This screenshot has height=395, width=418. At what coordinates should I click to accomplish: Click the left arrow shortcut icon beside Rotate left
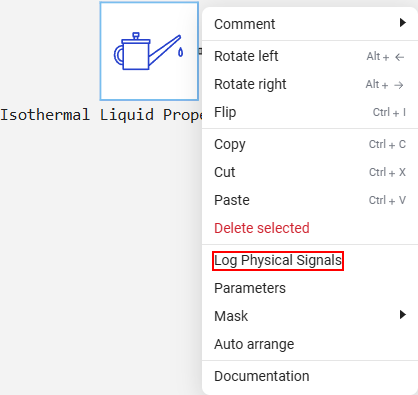click(x=399, y=57)
